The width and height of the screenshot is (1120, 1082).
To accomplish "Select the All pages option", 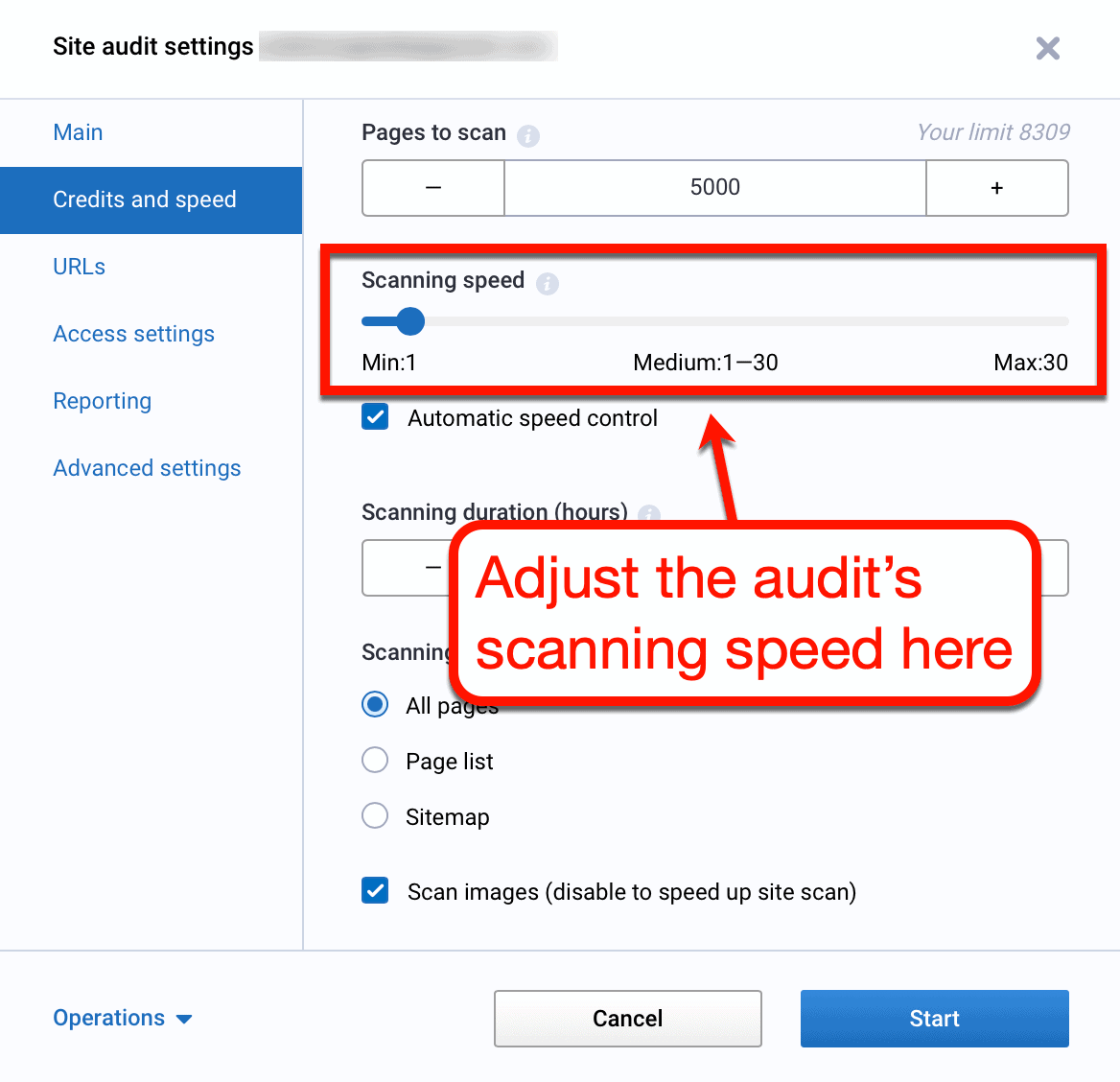I will pyautogui.click(x=375, y=704).
